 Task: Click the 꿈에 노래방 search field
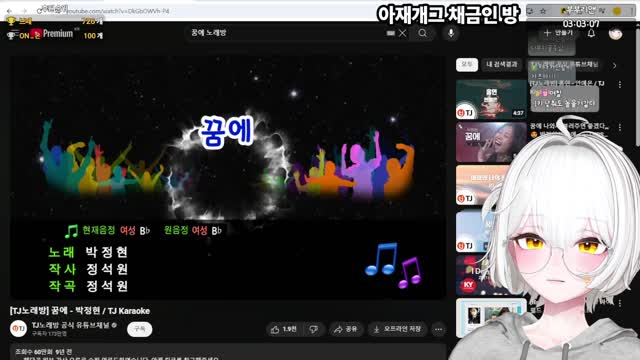point(286,33)
